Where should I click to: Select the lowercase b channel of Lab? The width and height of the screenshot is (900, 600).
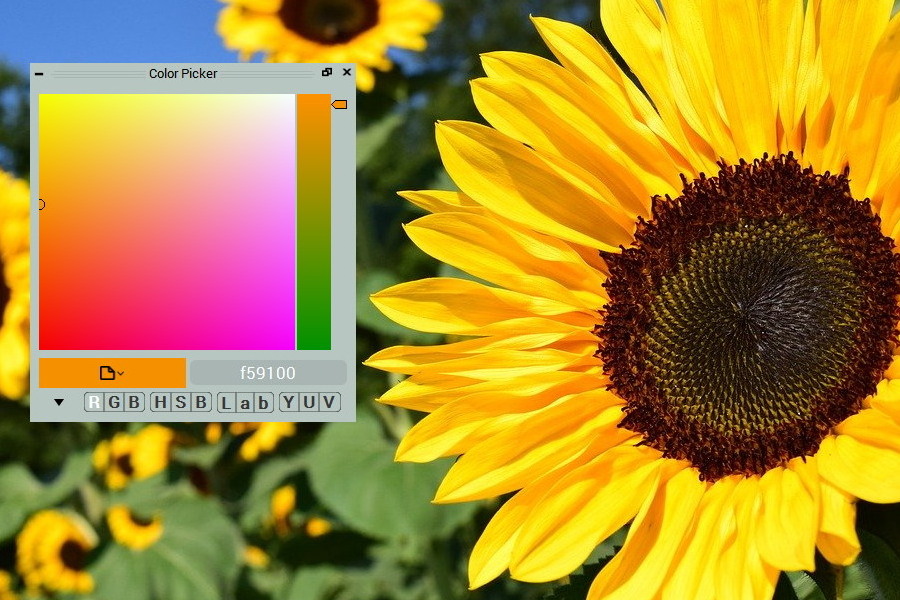tap(263, 403)
